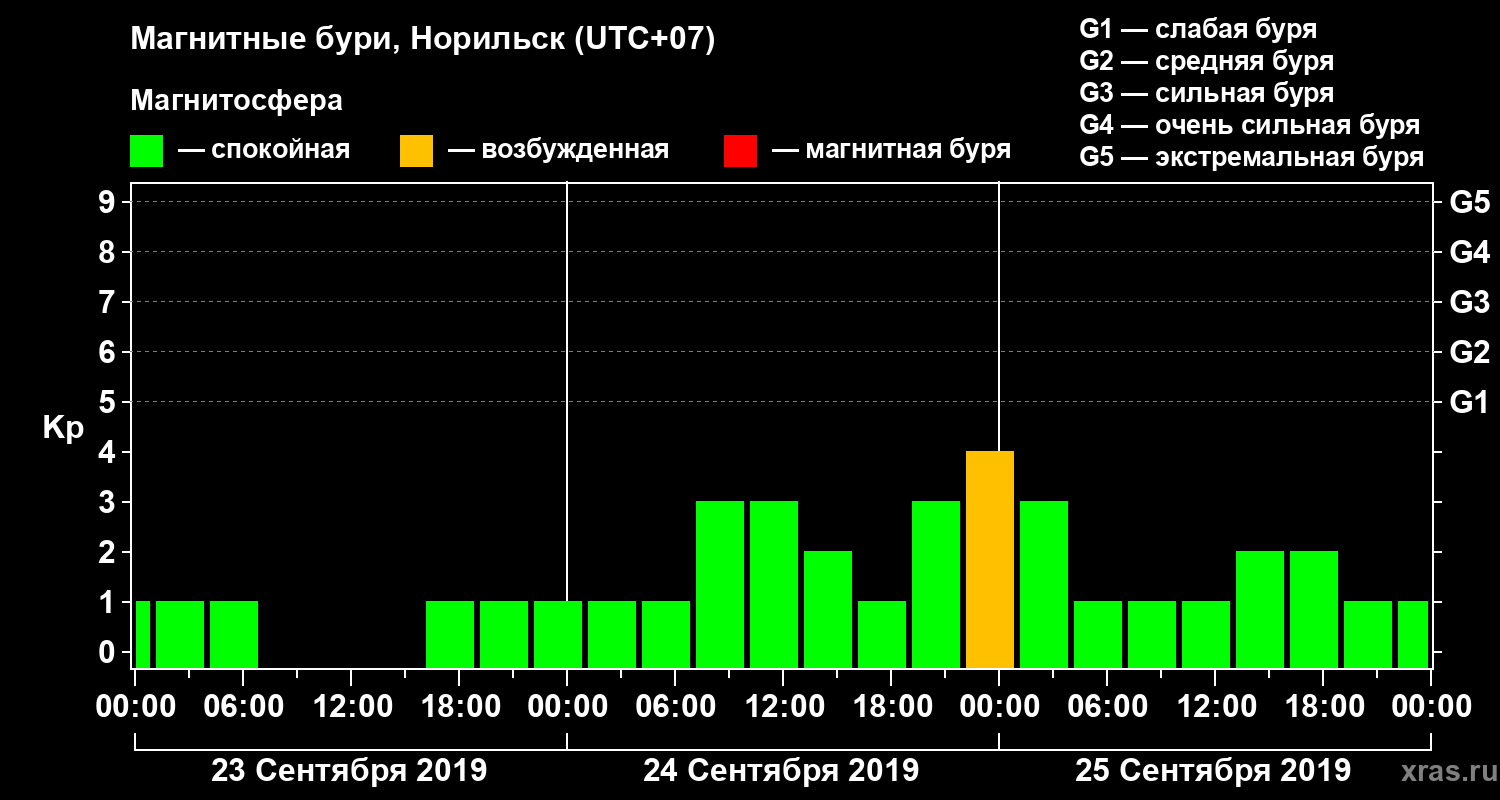Viewport: 1500px width, 800px height.
Task: Click the '25 Сентября 2019' date label
Action: tap(1213, 771)
